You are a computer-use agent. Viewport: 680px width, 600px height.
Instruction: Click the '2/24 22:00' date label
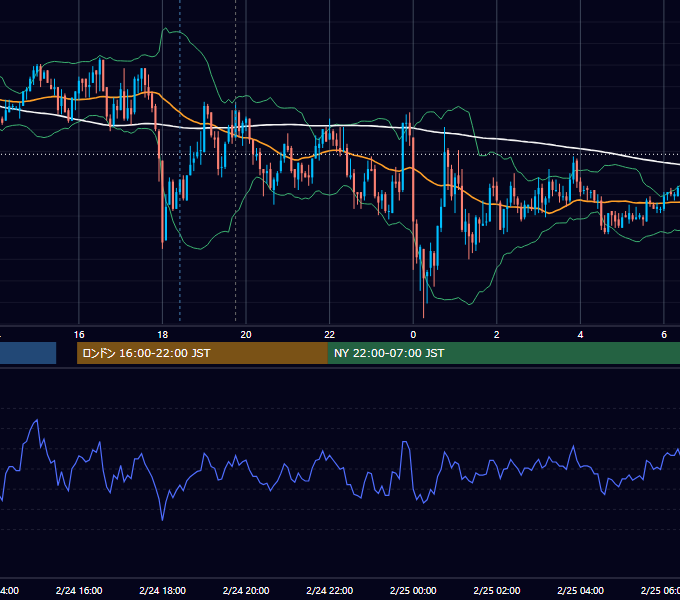(330, 590)
